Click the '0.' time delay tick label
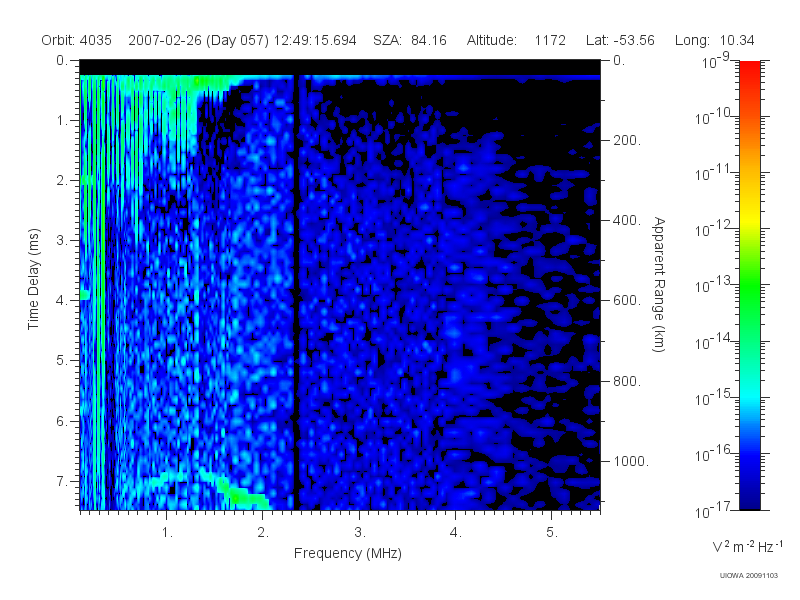800x600 pixels. coord(62,61)
